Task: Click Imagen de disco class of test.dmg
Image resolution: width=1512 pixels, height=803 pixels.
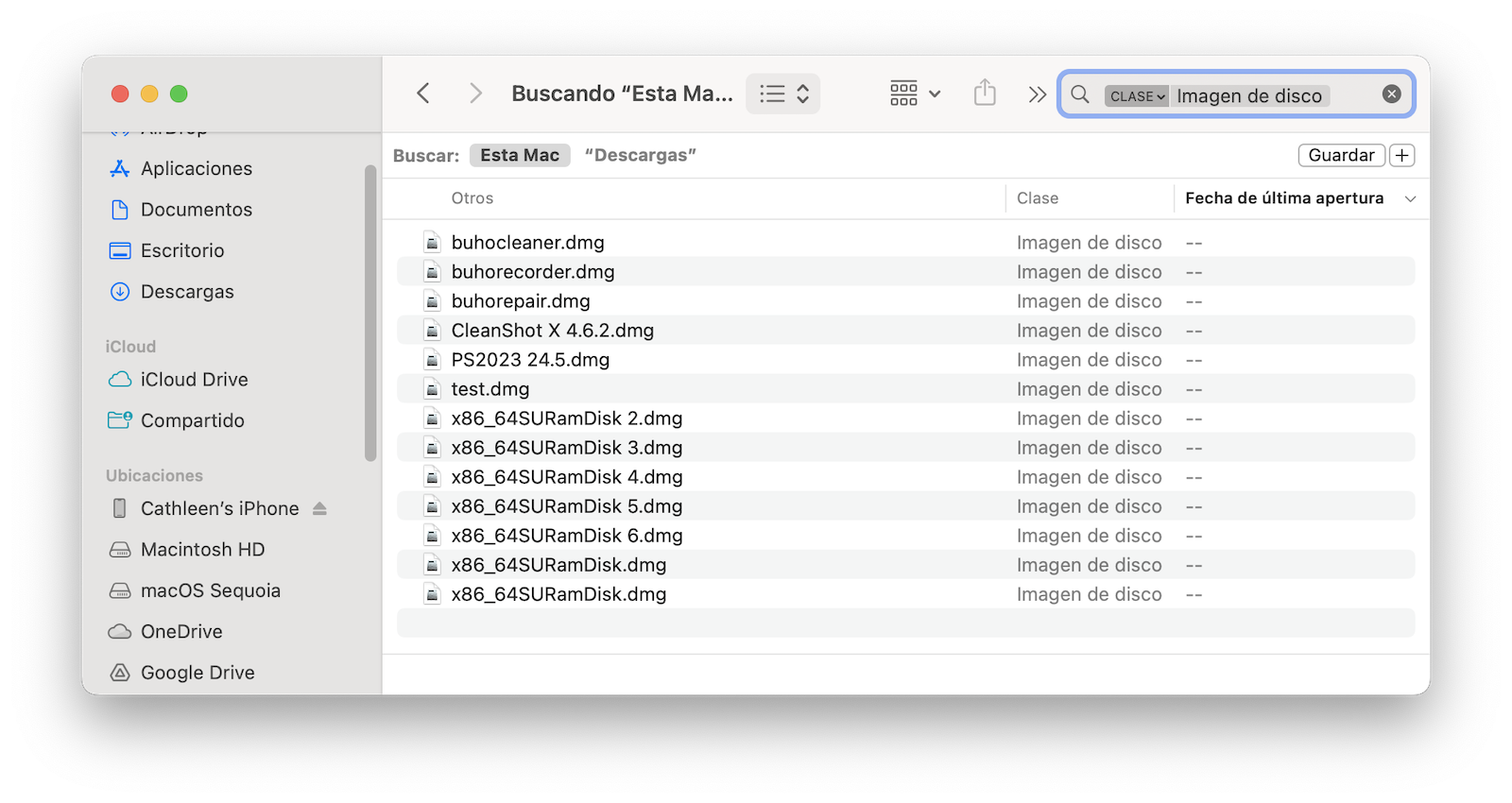Action: tap(1089, 389)
